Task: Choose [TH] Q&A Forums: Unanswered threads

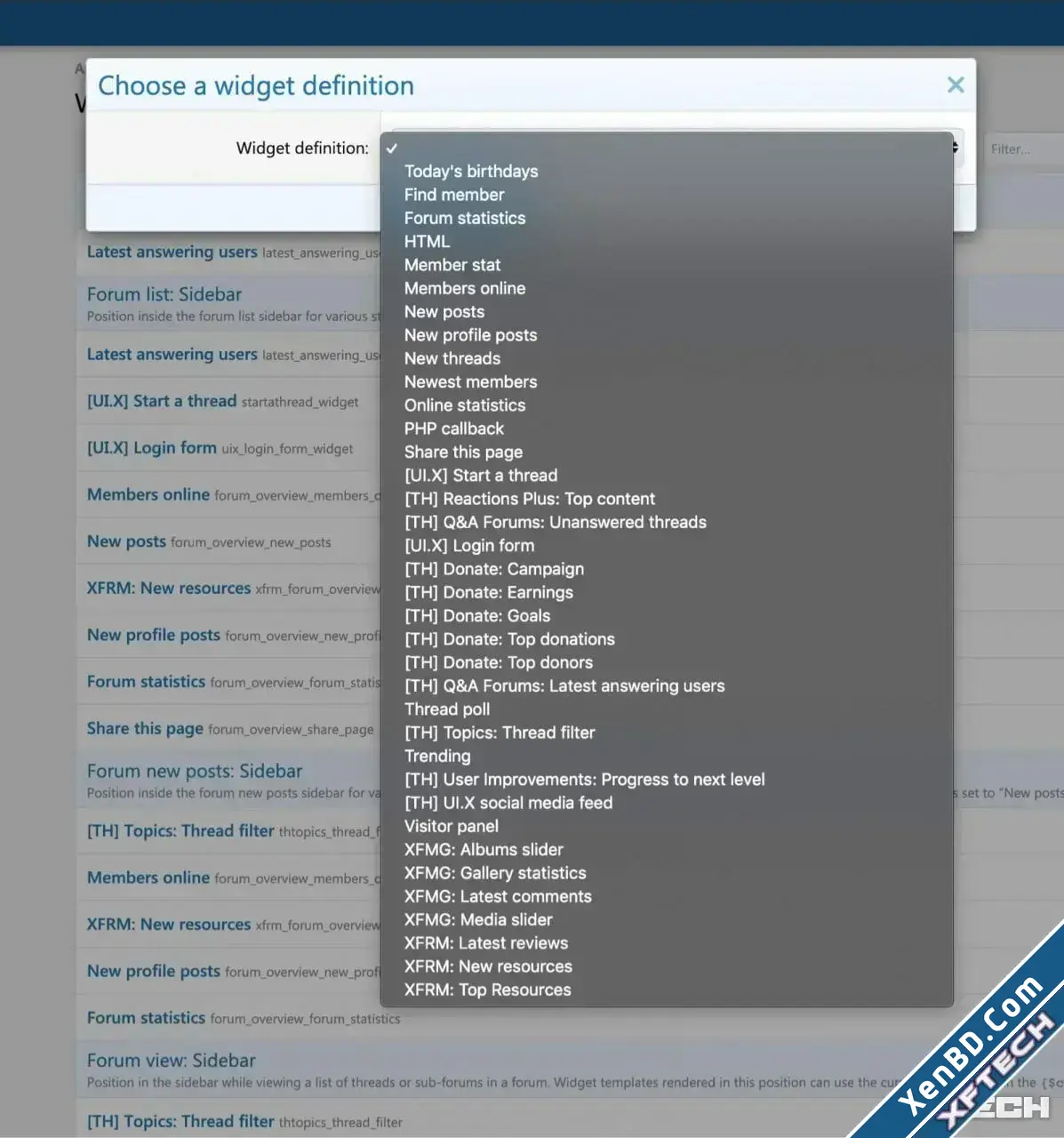Action: tap(667, 523)
